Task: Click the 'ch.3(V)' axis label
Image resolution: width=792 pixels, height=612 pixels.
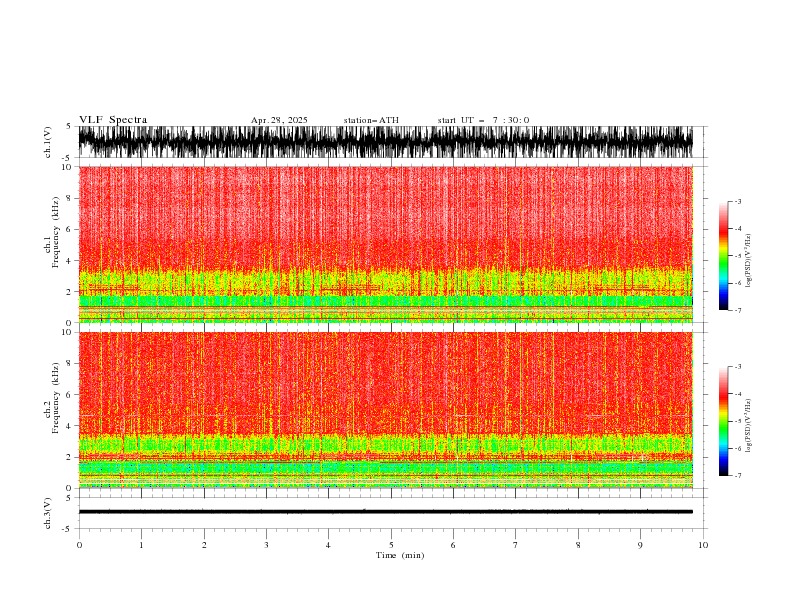Action: point(48,513)
